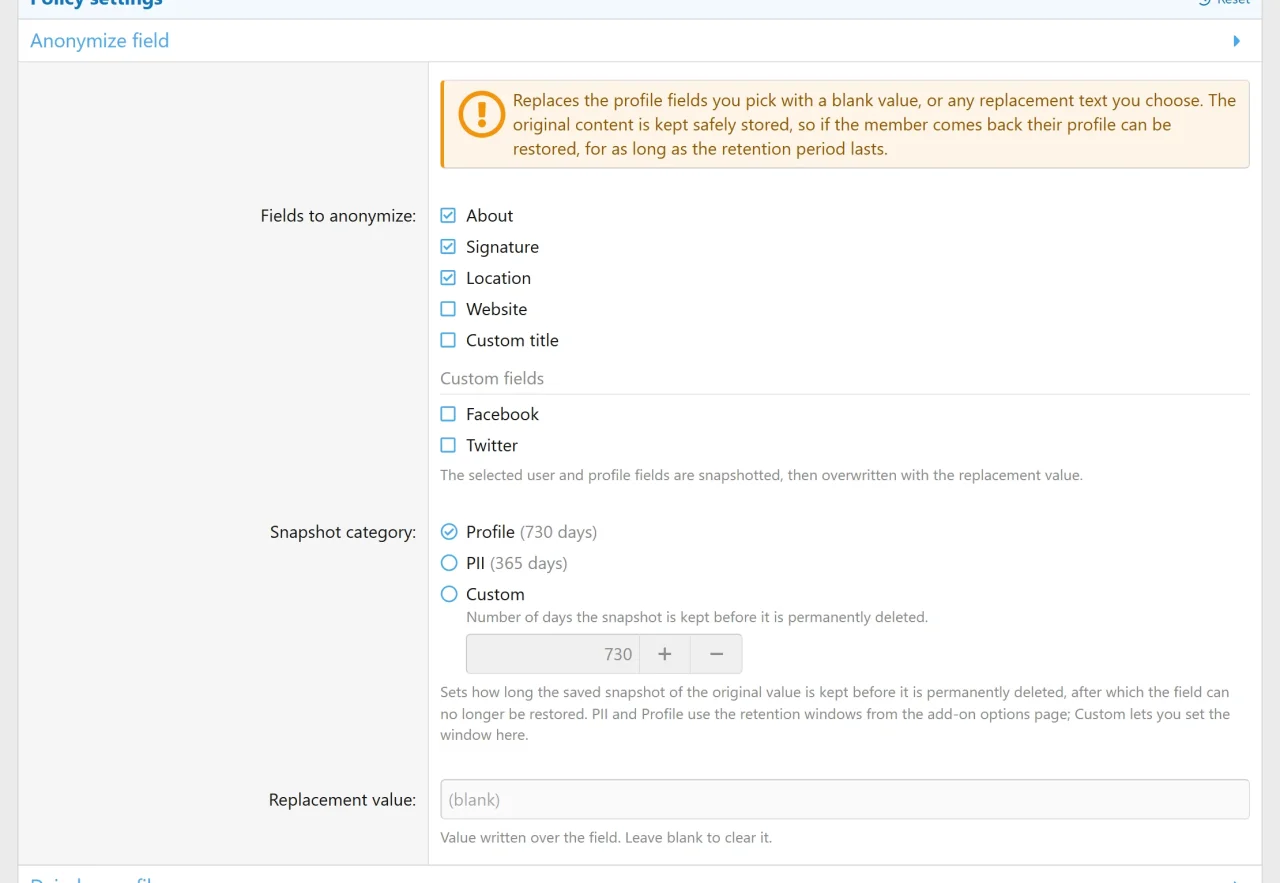Image resolution: width=1280 pixels, height=883 pixels.
Task: Choose the PII (365 days) radio option
Action: click(x=449, y=563)
